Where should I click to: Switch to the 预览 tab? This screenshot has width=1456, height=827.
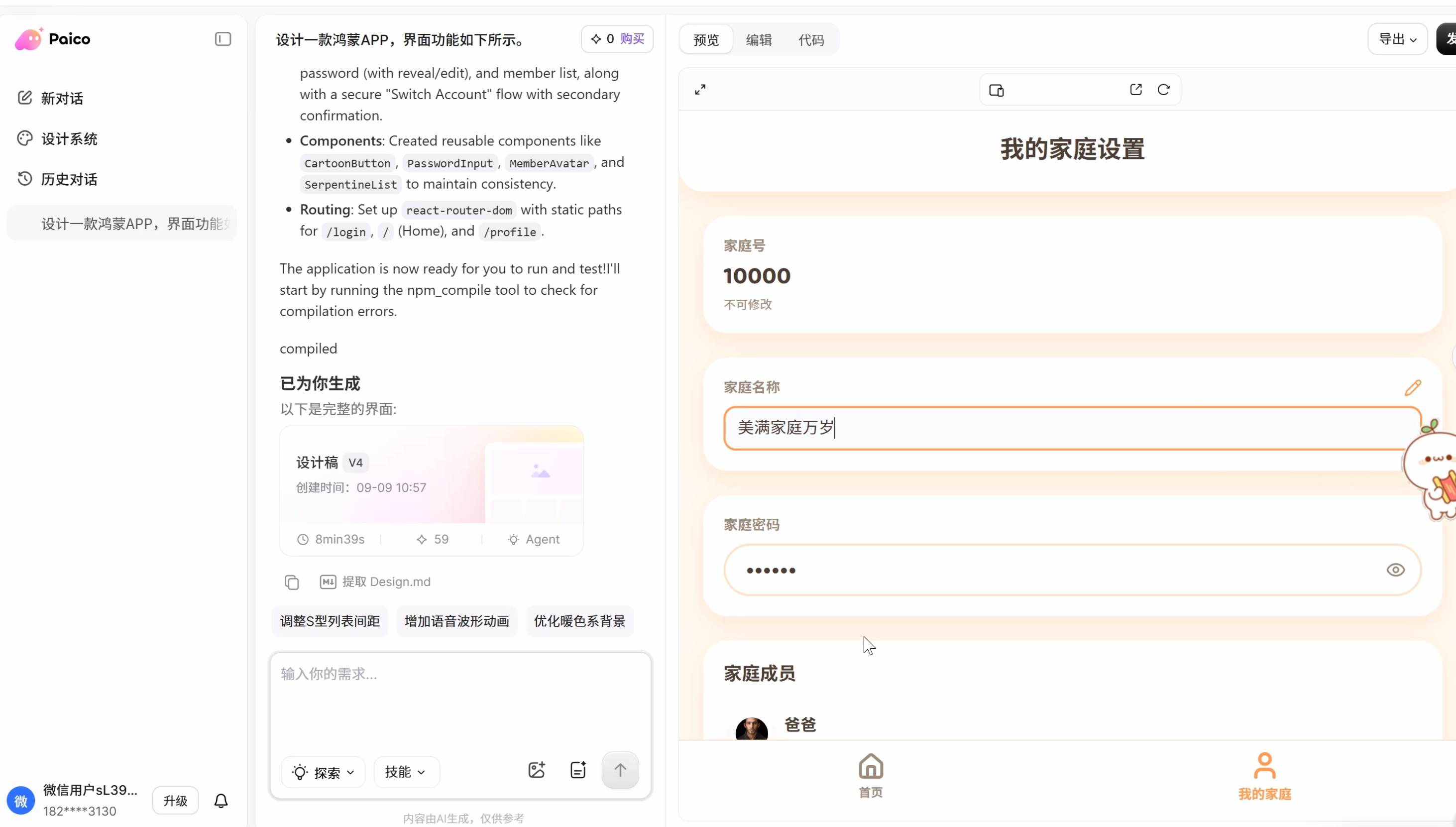click(x=706, y=40)
